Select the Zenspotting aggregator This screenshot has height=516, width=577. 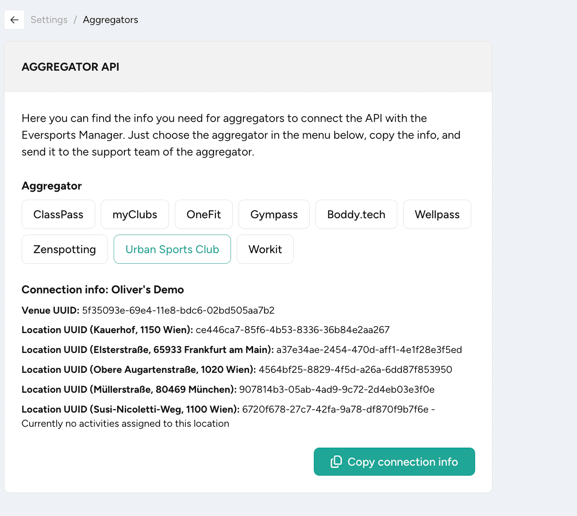click(x=64, y=249)
